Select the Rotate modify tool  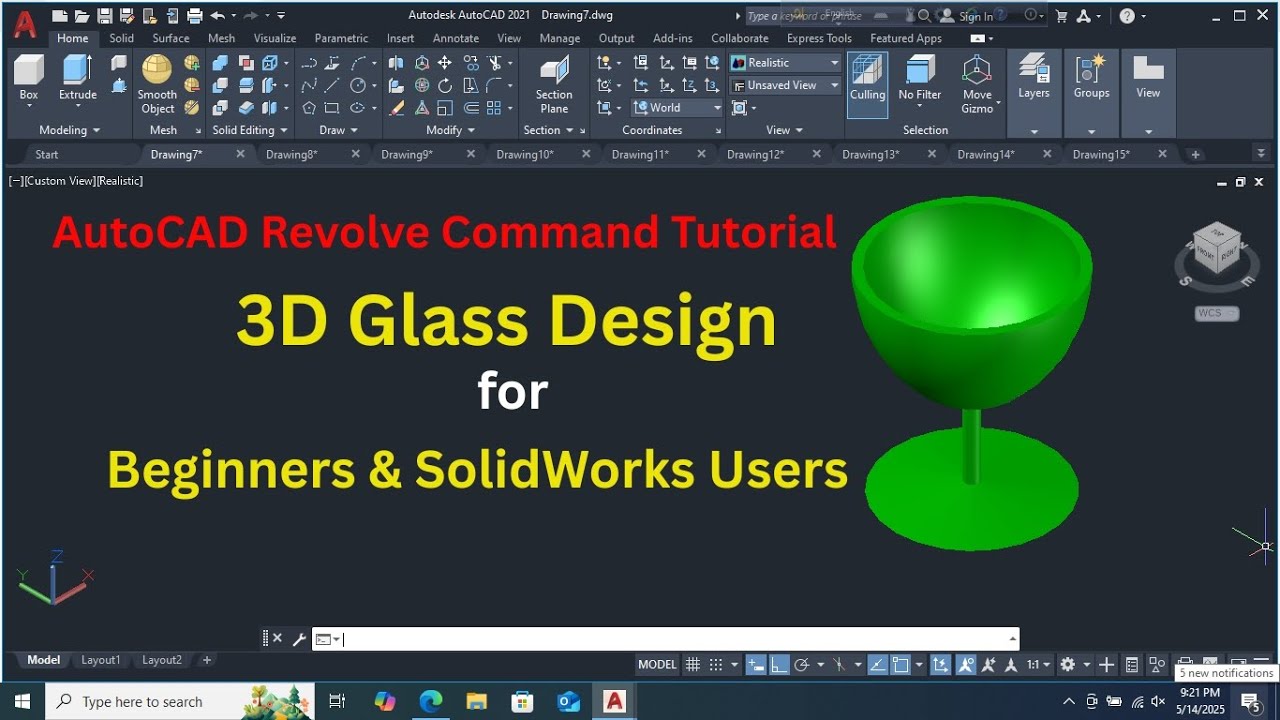445,85
